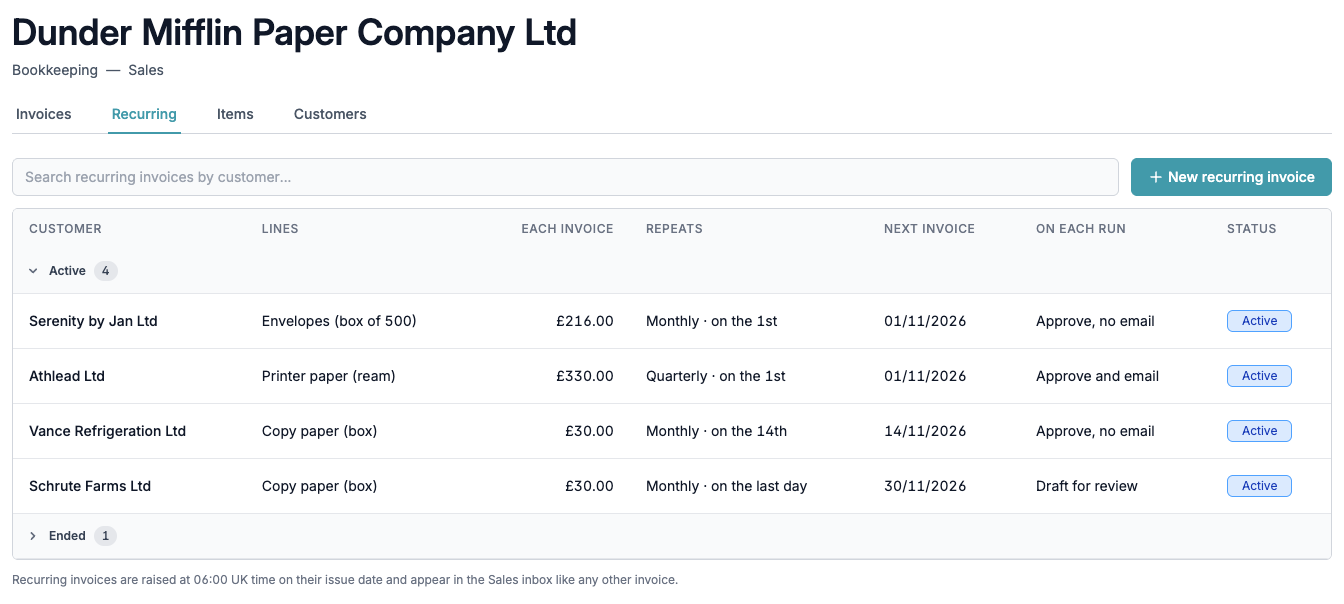
Task: Collapse the Active group chevron
Action: [x=33, y=271]
